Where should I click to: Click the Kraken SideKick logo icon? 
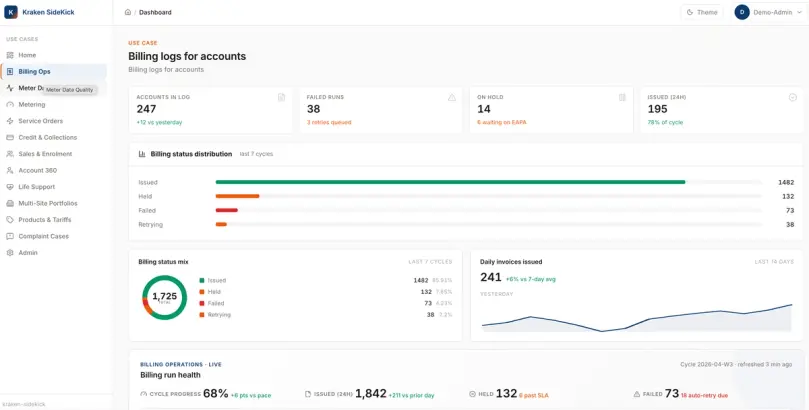[x=11, y=12]
